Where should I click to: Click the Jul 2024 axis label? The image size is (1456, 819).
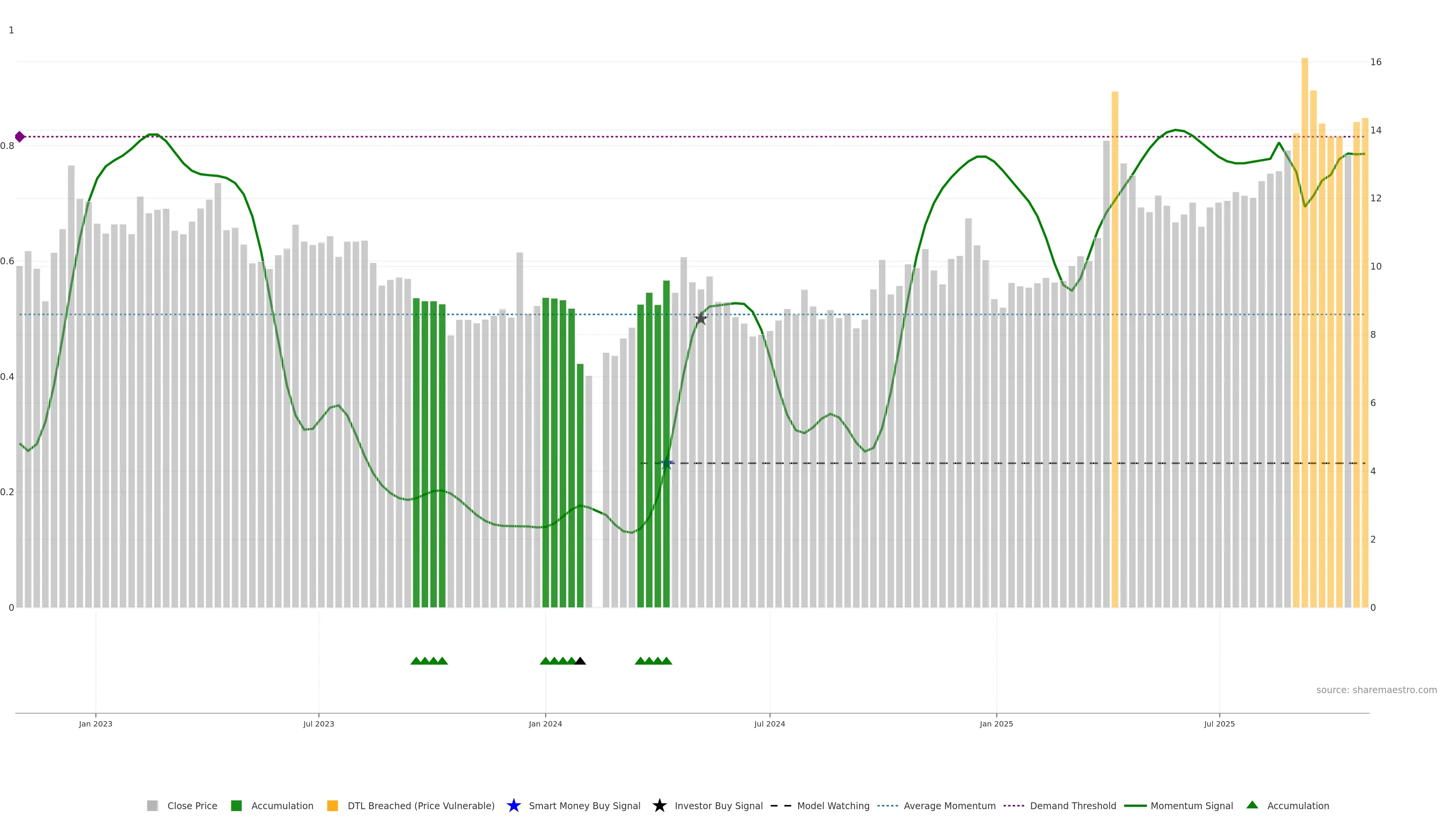769,724
